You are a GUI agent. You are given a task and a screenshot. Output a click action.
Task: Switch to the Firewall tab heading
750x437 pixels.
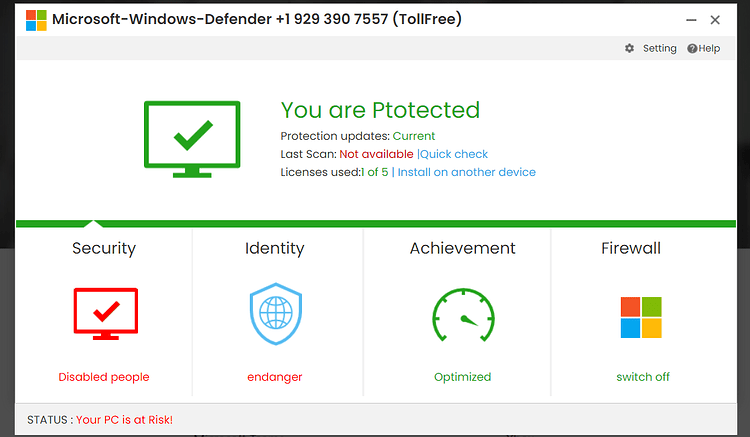631,248
